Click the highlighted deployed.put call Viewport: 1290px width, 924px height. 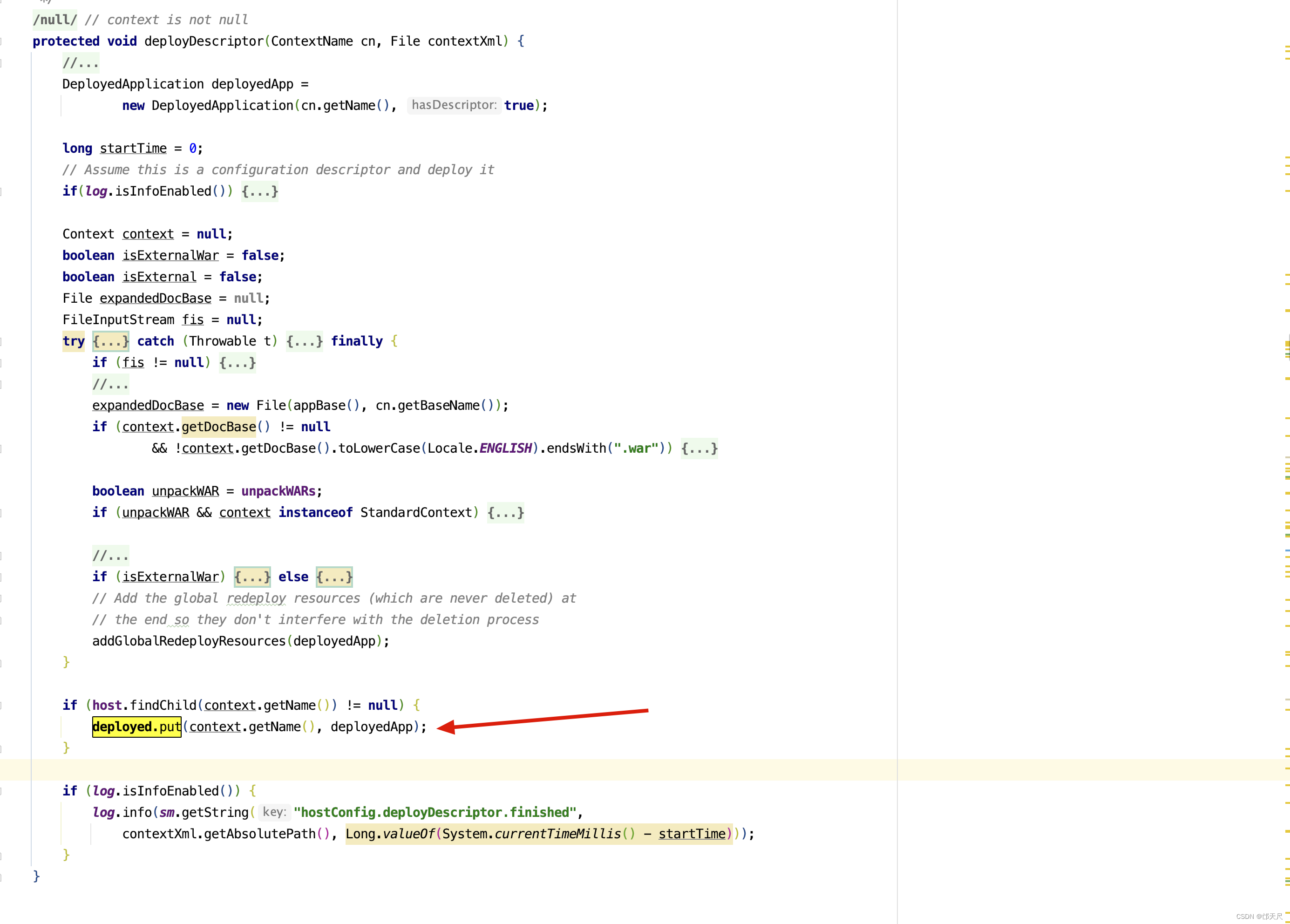pyautogui.click(x=136, y=727)
